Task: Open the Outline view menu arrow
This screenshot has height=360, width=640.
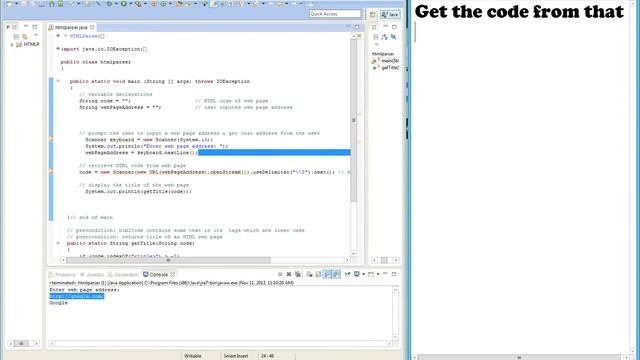Action: 376,44
